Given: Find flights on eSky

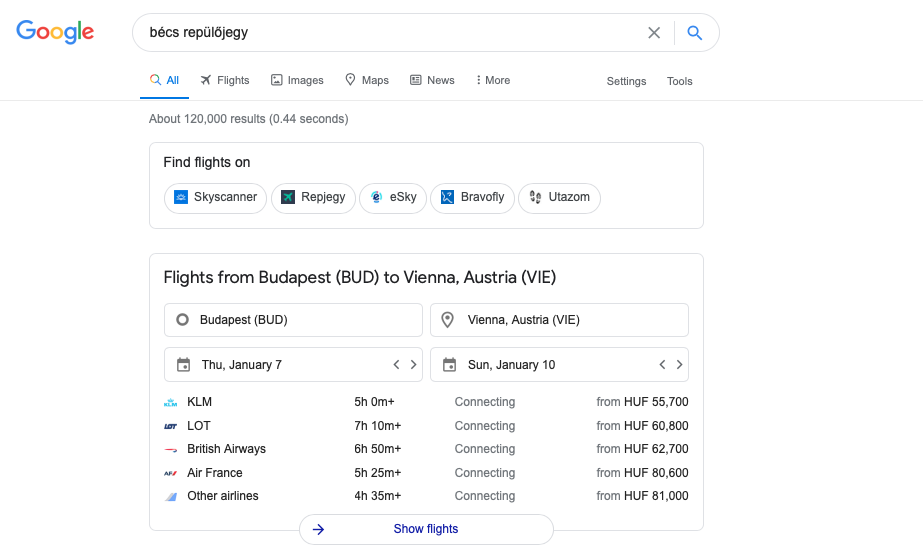Looking at the screenshot, I should coord(393,197).
